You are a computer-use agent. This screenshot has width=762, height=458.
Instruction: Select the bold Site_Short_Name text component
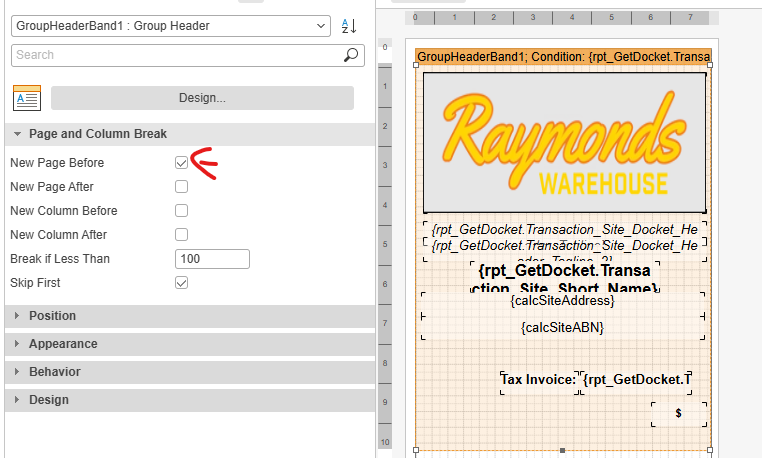(x=565, y=277)
